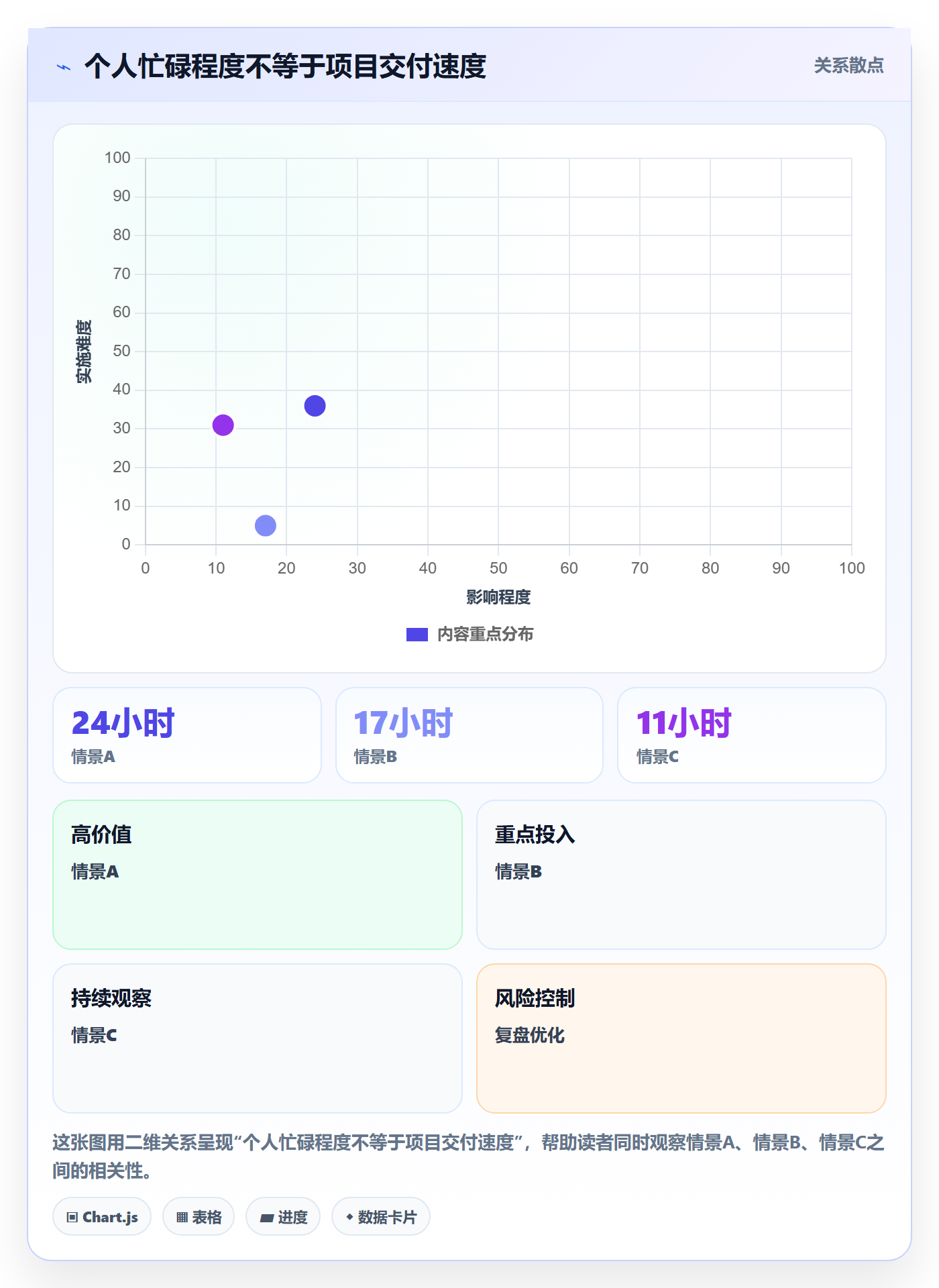The width and height of the screenshot is (939, 1288).
Task: Click the title 个人忙碌程度不等于项目交付速度
Action: (x=285, y=66)
